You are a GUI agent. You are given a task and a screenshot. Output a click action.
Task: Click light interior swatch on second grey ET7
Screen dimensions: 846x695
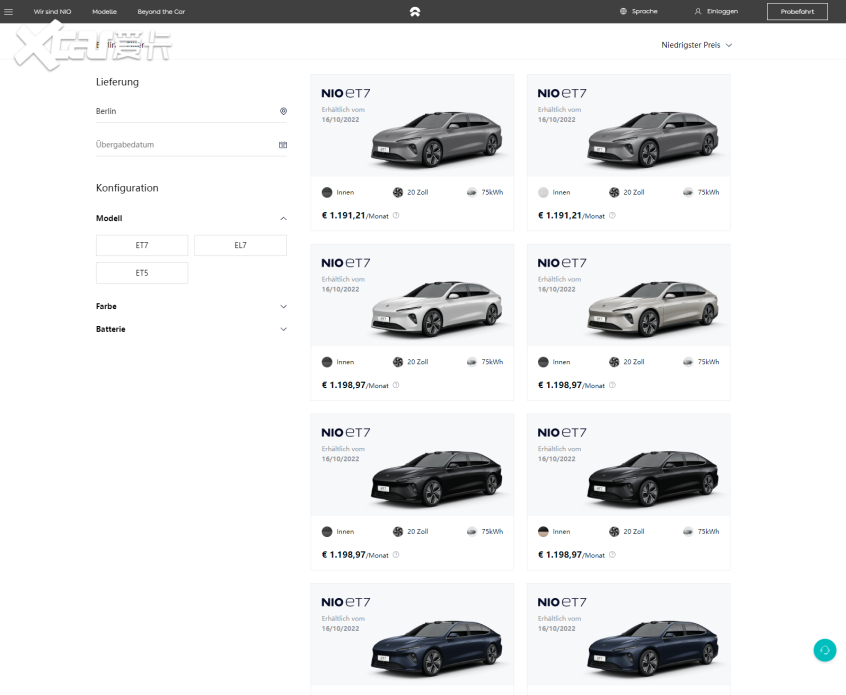point(543,193)
